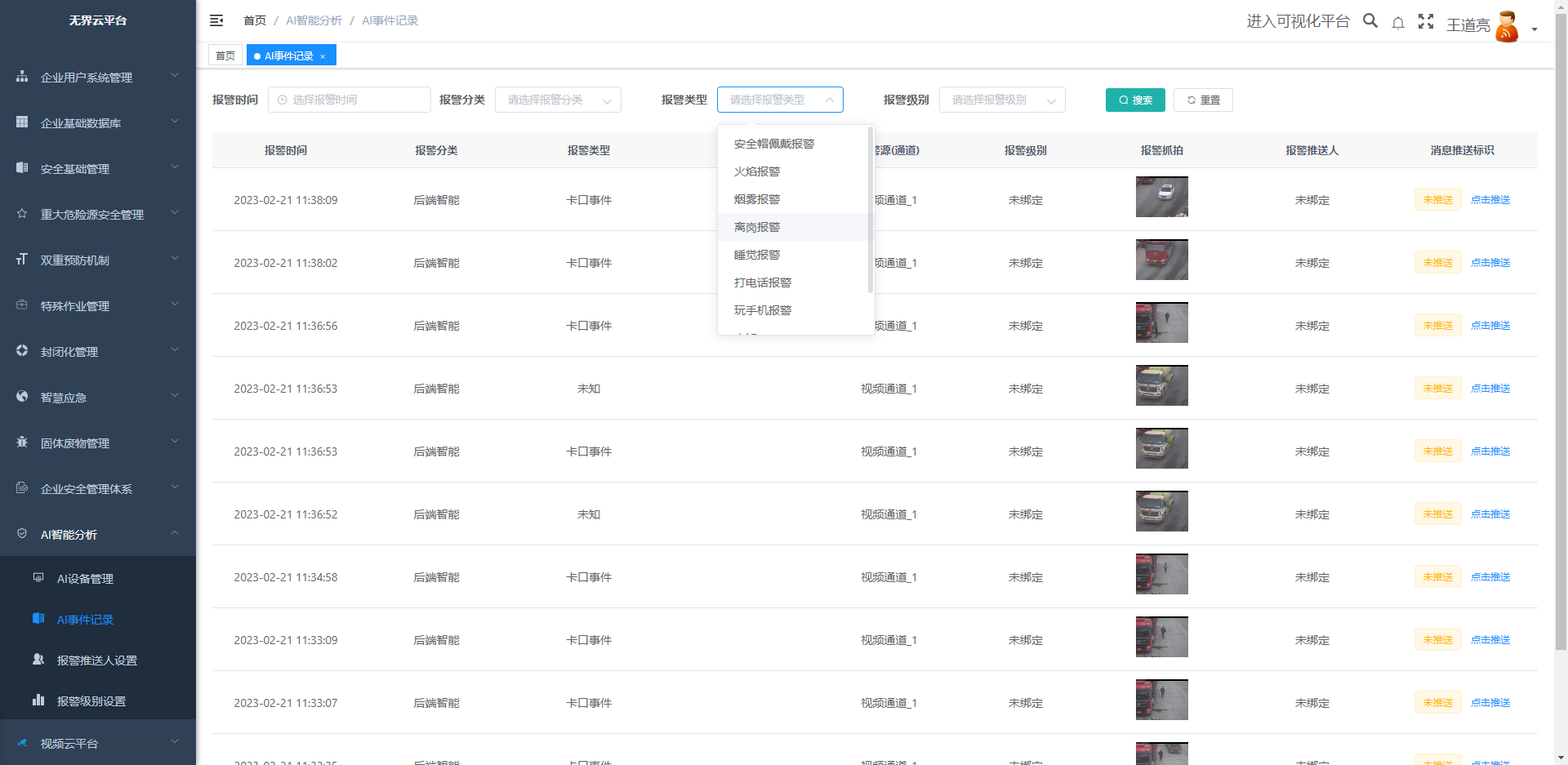The image size is (1568, 765).
Task: Toggle fullscreen mode icon
Action: (x=1426, y=22)
